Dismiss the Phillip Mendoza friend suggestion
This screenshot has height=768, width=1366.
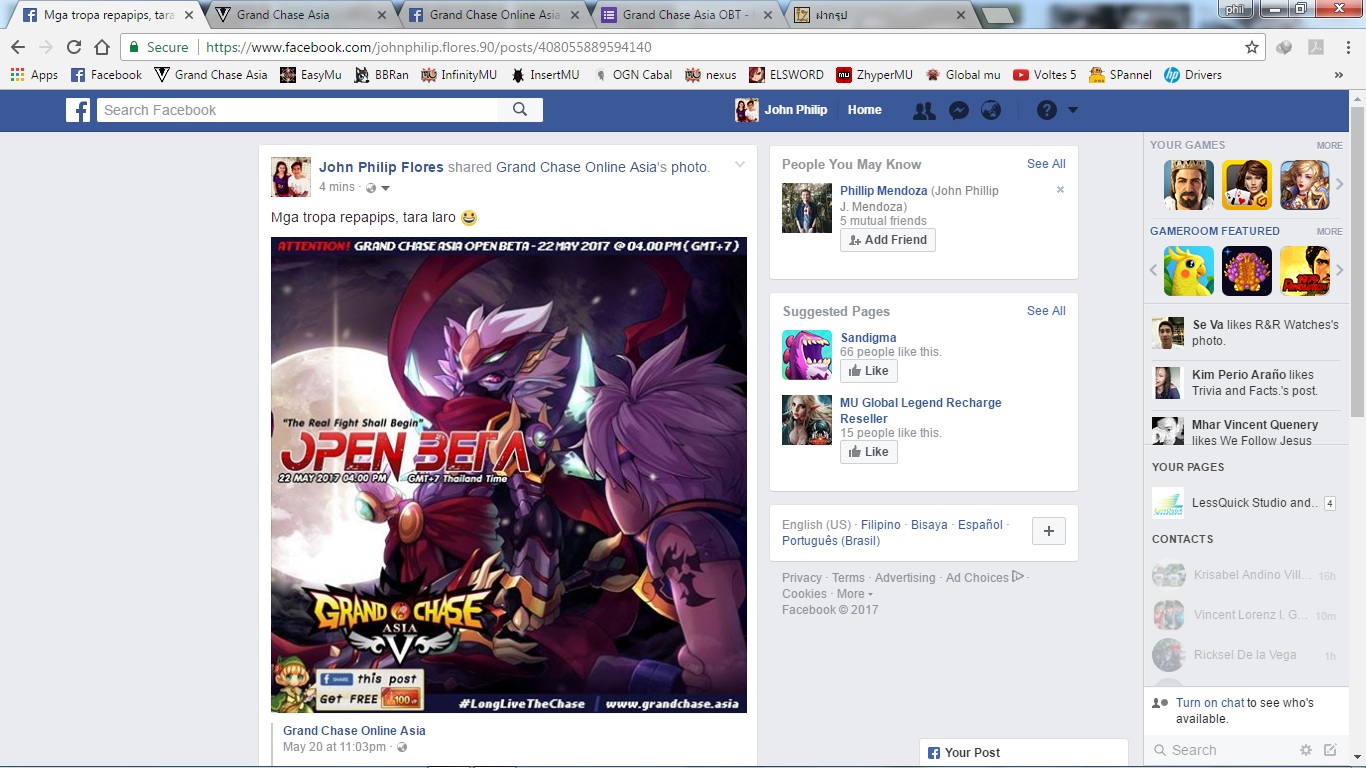(x=1060, y=190)
